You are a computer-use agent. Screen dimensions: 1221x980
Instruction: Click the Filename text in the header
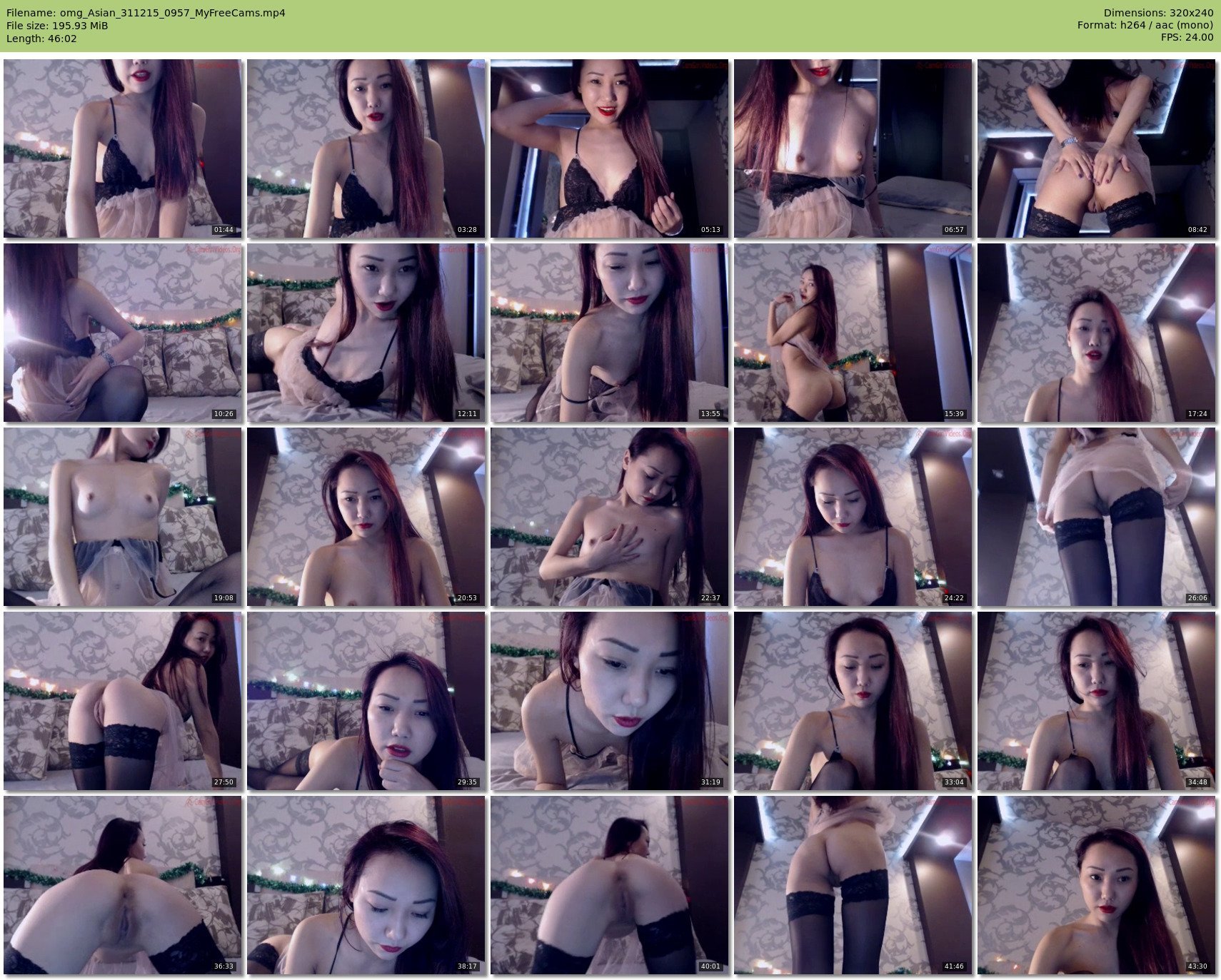click(x=146, y=13)
